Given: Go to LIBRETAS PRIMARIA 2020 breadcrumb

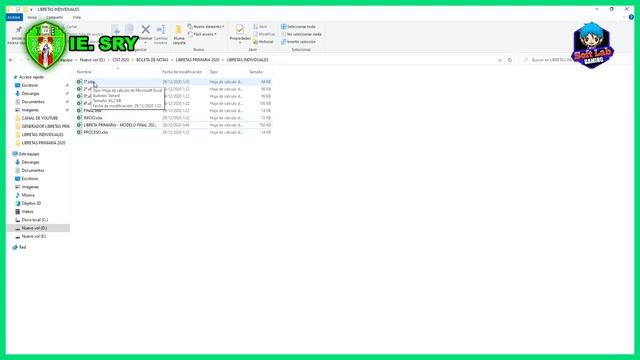Looking at the screenshot, I should (x=198, y=60).
